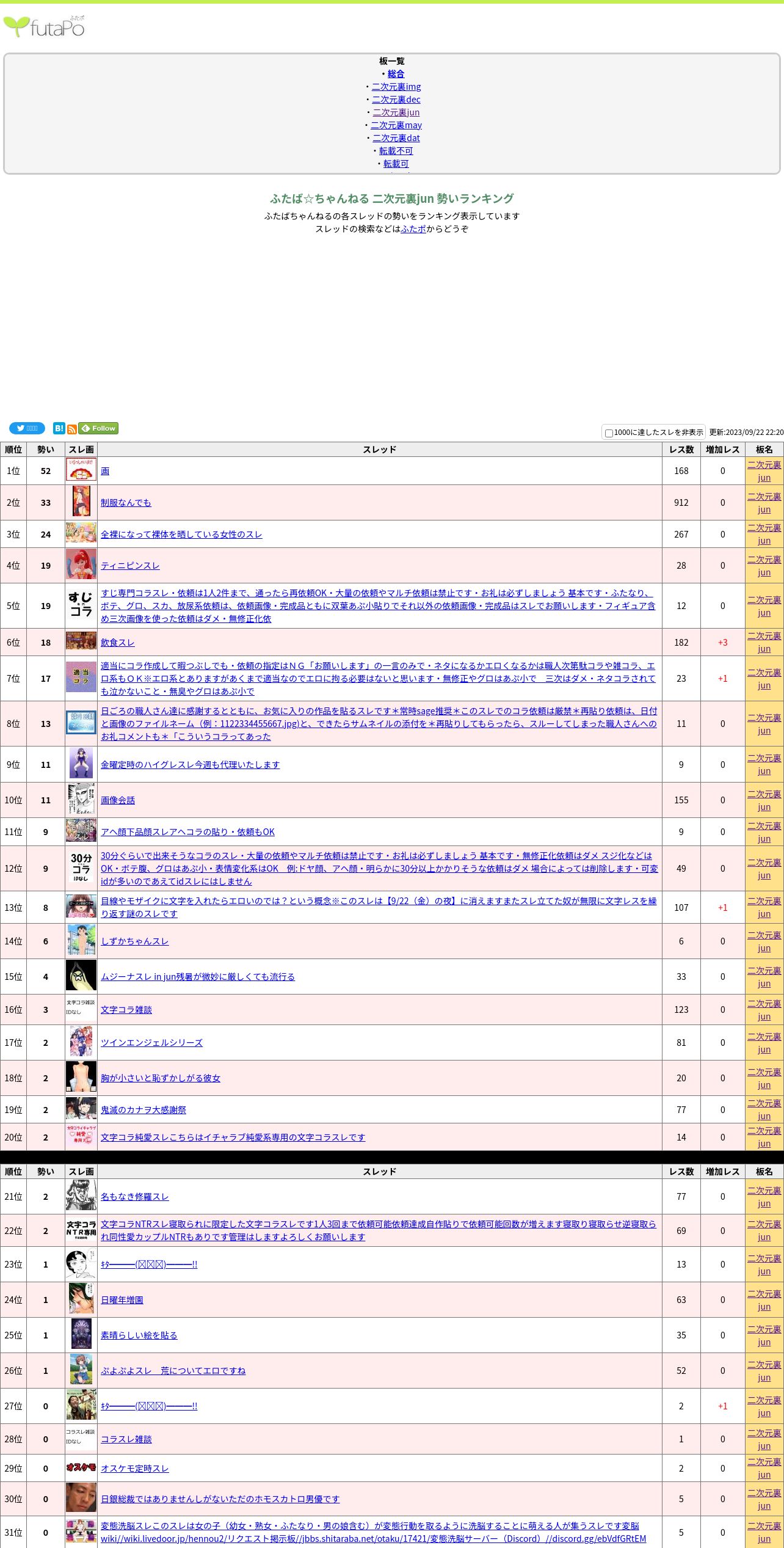Open the ムジーナスレ in jun thread

[x=198, y=977]
